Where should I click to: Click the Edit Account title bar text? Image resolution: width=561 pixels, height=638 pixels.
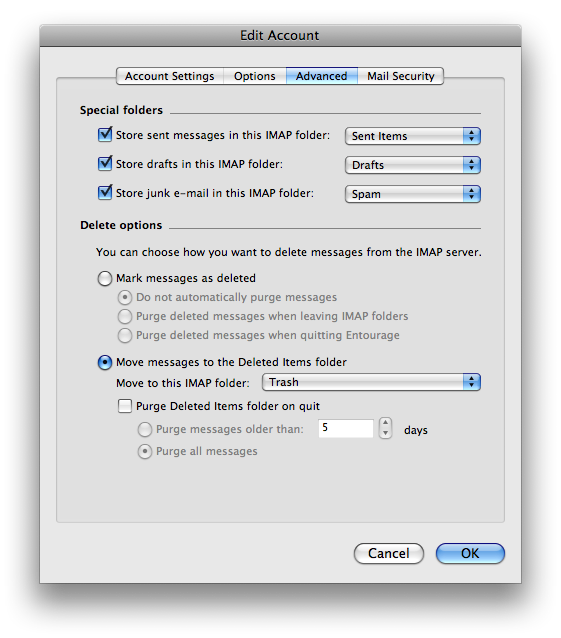279,35
